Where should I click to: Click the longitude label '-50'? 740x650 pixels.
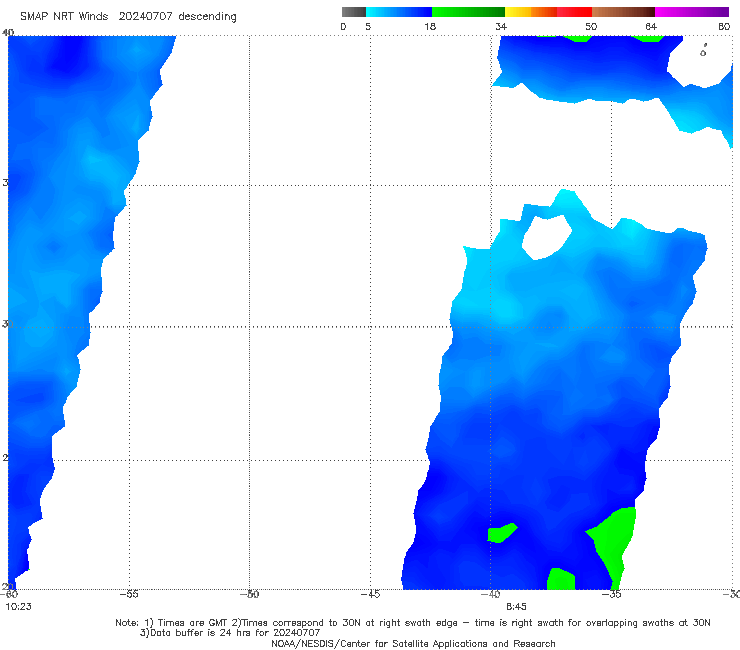250,594
